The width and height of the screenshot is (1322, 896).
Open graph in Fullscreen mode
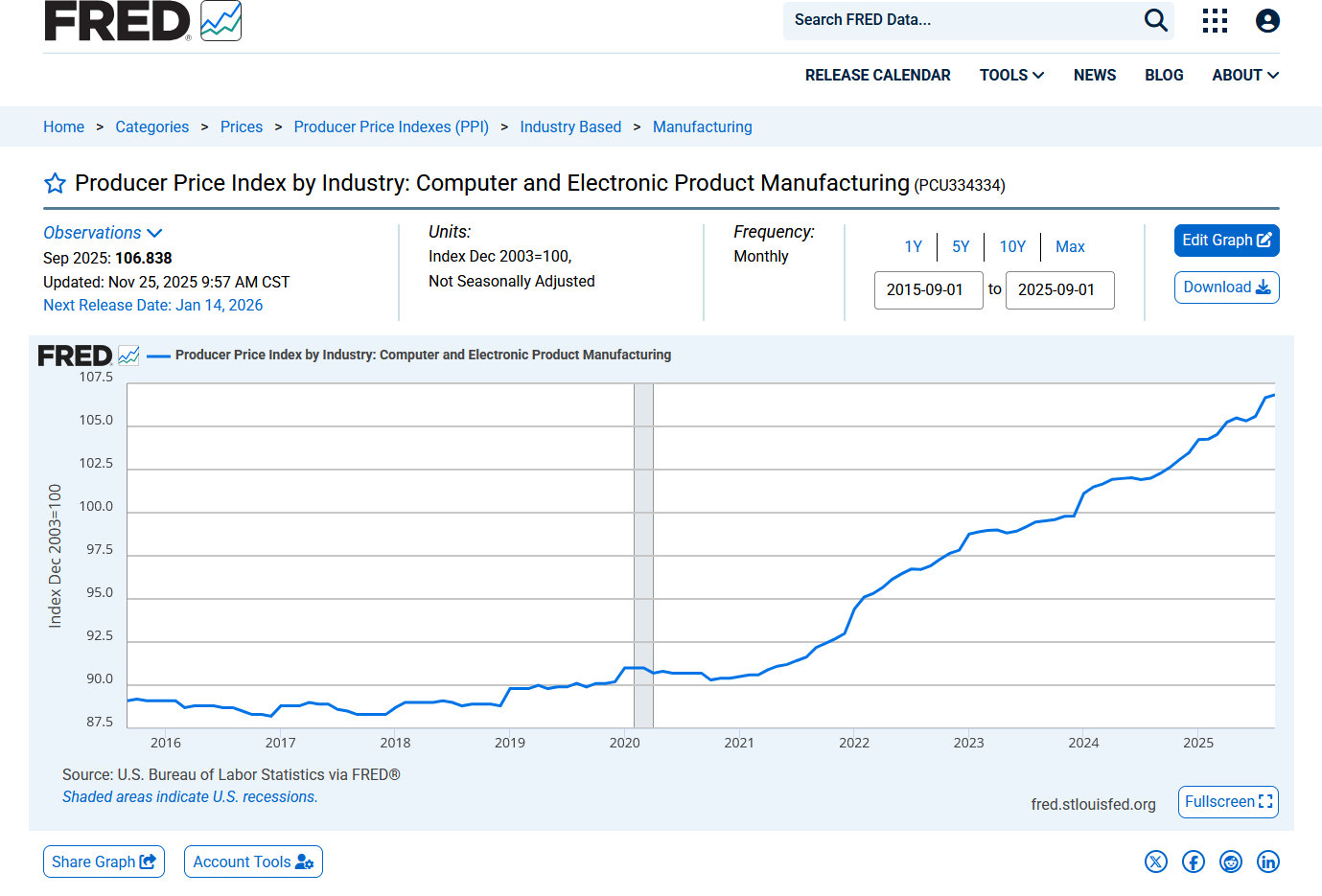tap(1228, 802)
